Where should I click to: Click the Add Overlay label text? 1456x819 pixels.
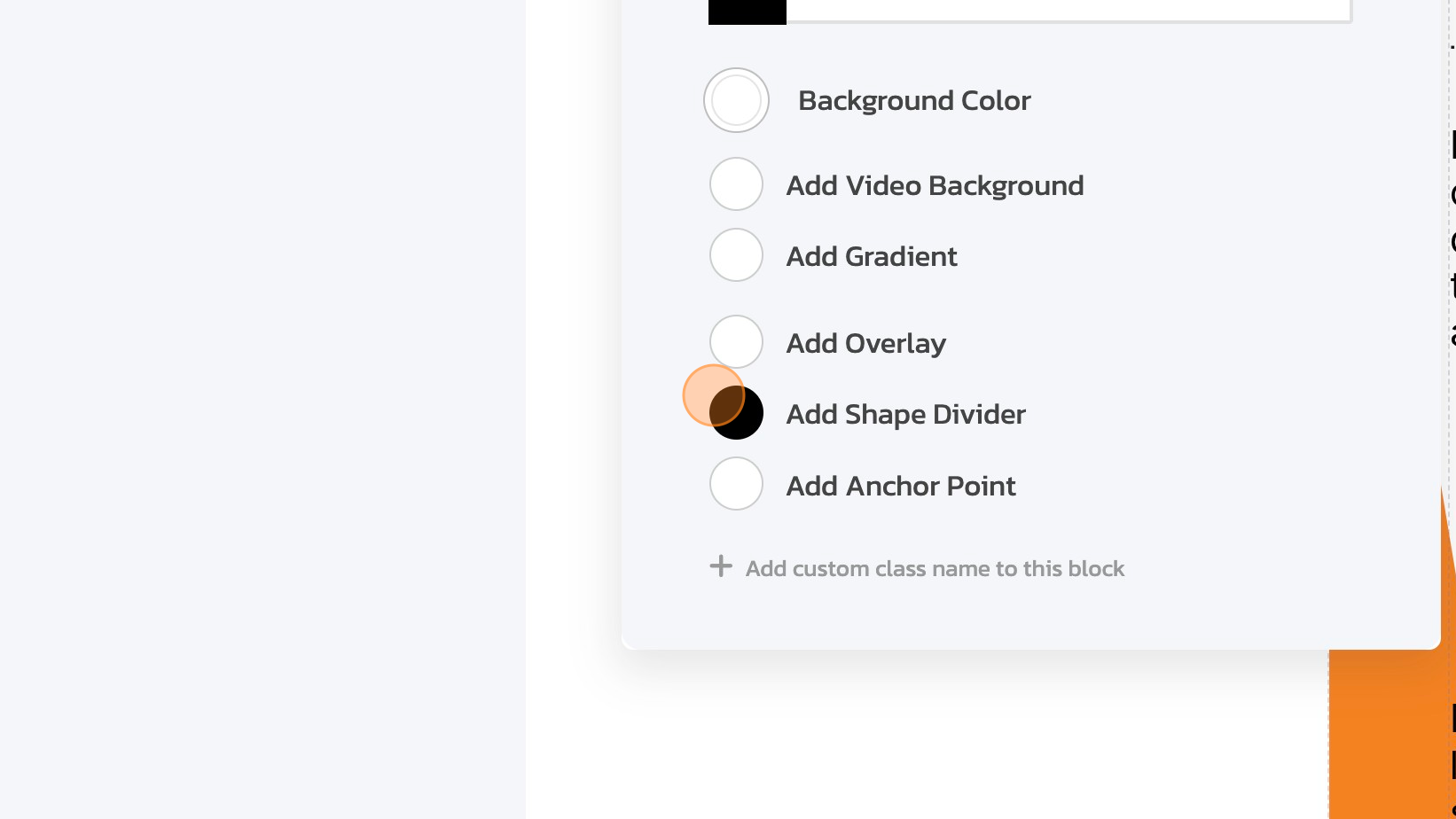865,343
